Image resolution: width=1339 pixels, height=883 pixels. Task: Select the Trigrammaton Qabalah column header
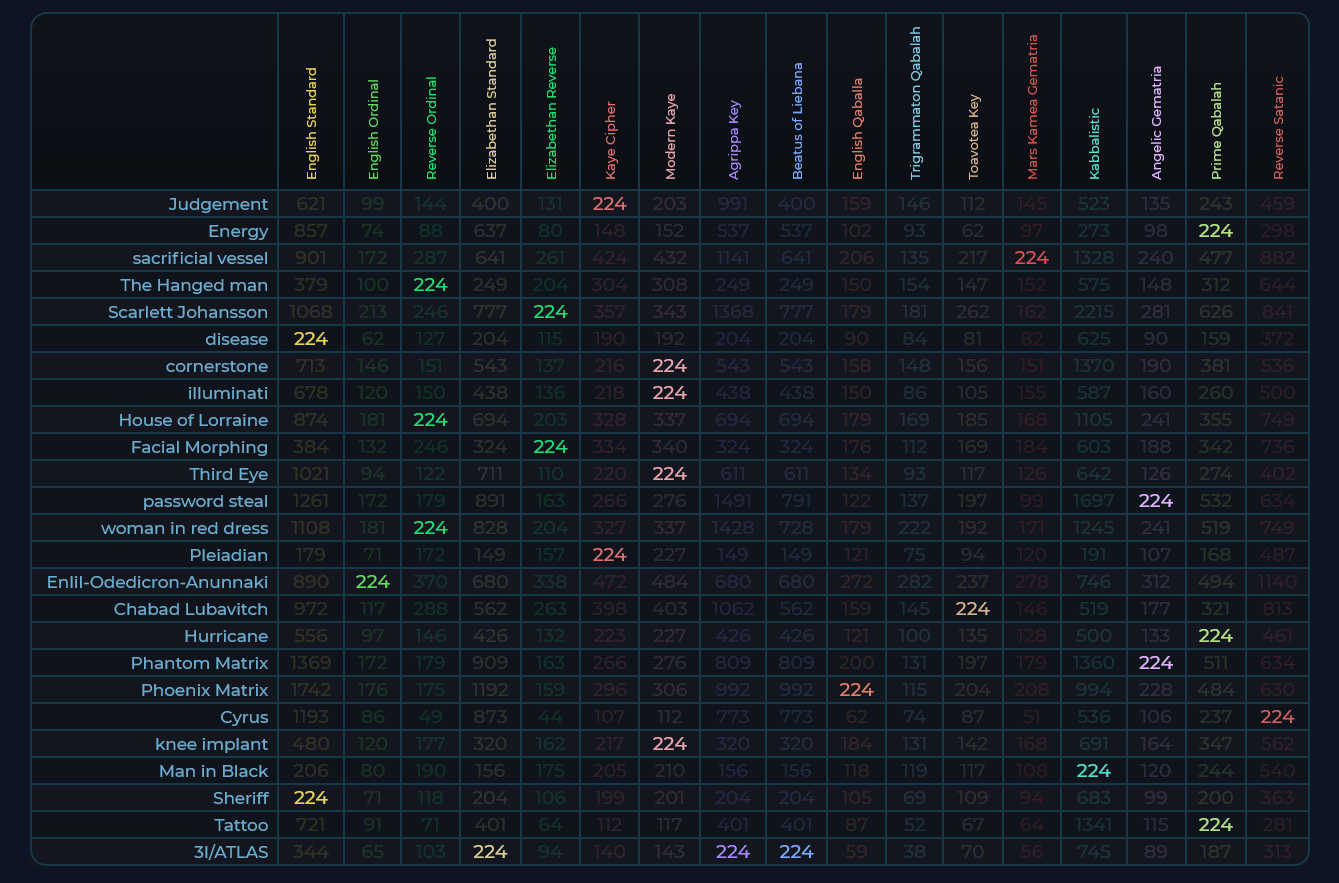click(916, 104)
